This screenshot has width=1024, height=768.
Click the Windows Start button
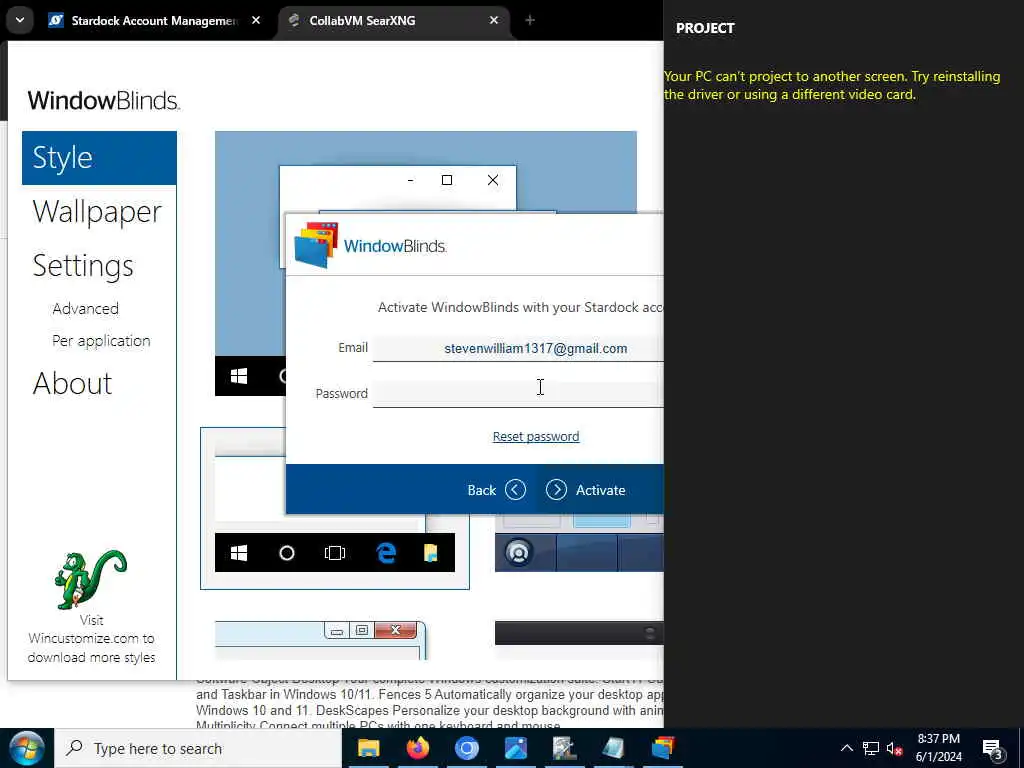pyautogui.click(x=27, y=748)
